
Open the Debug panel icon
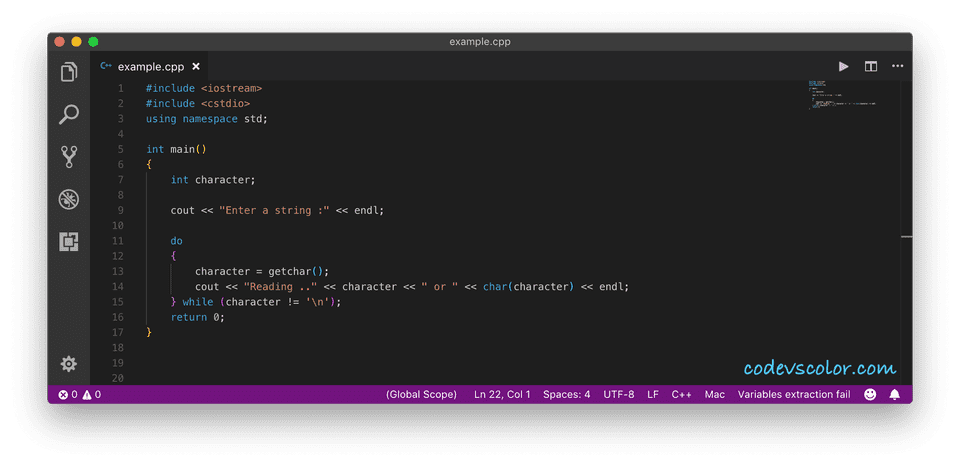(69, 199)
